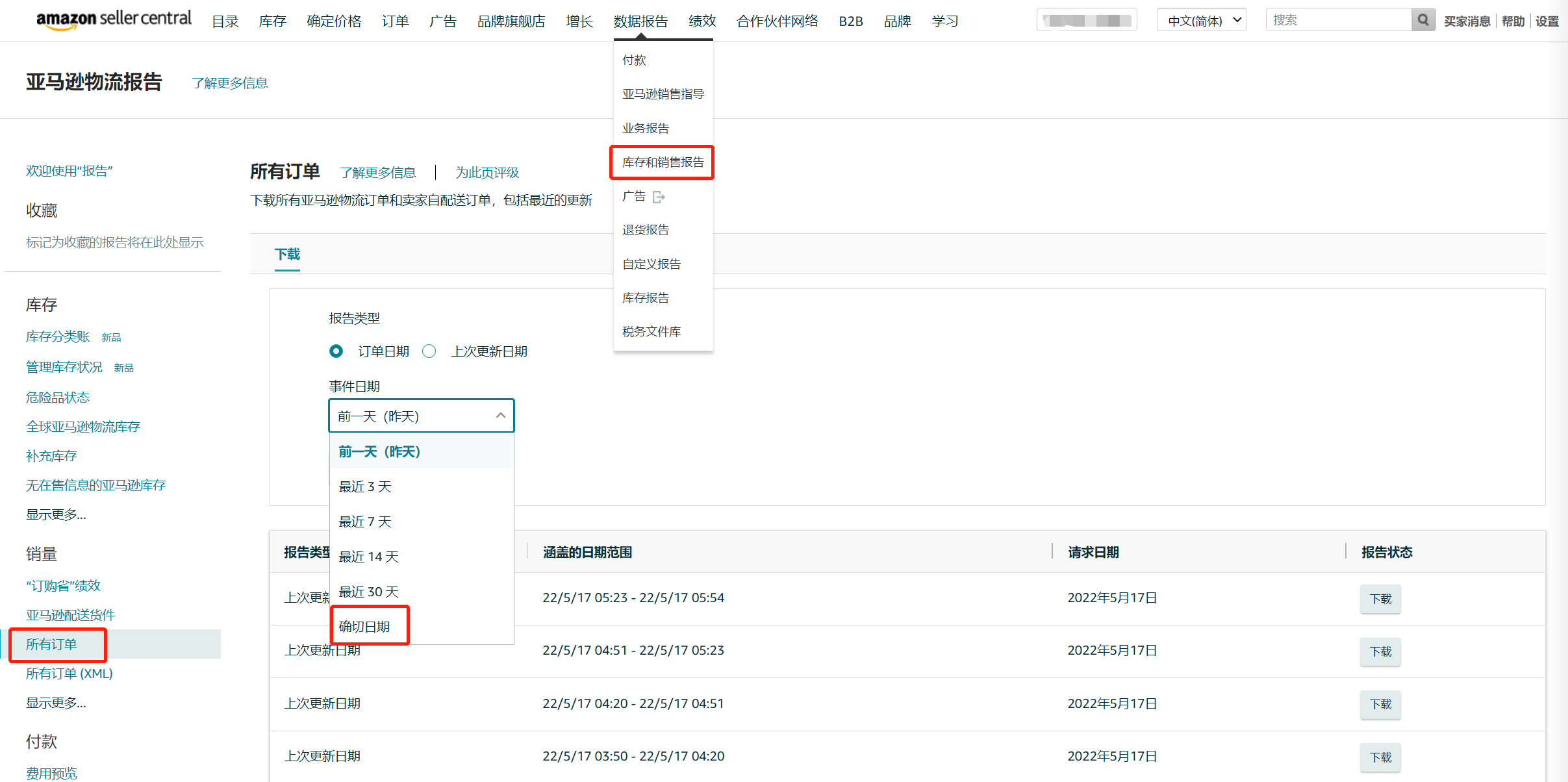The width and height of the screenshot is (1568, 782).
Task: Open the 订单 top menu
Action: point(395,21)
